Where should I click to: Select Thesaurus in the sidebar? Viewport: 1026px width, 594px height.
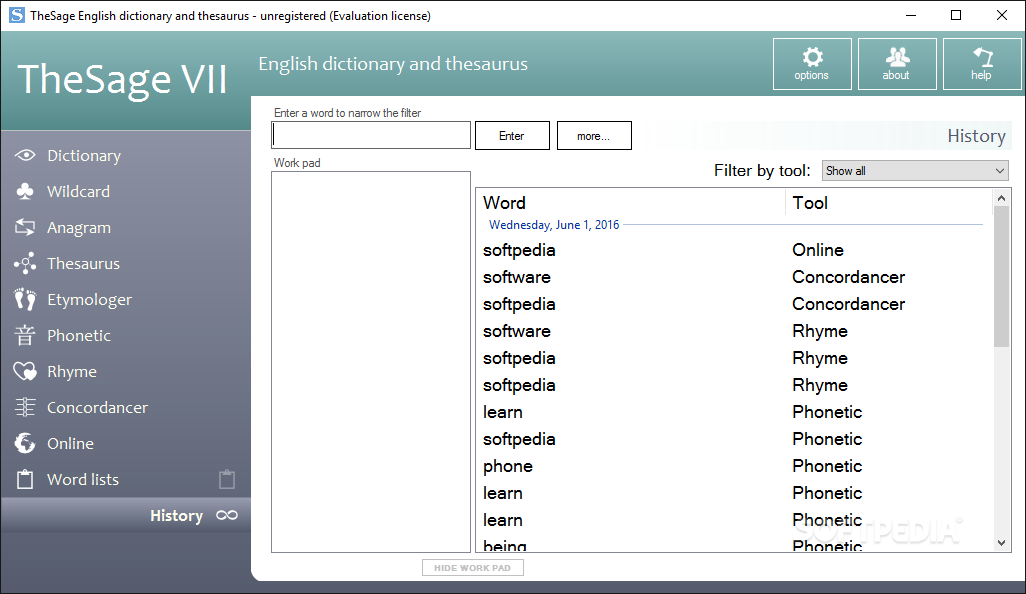click(84, 264)
